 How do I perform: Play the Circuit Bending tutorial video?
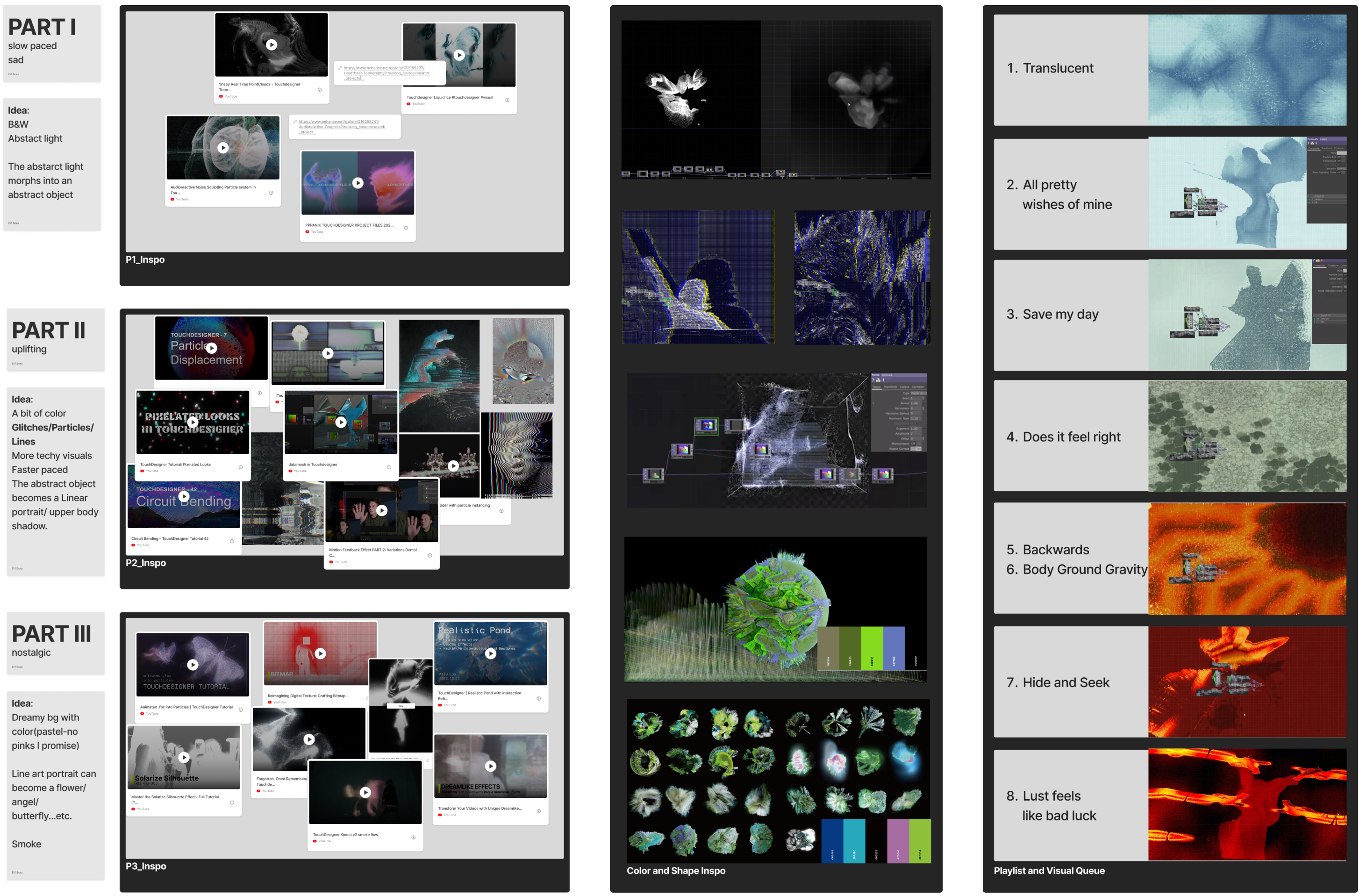184,496
